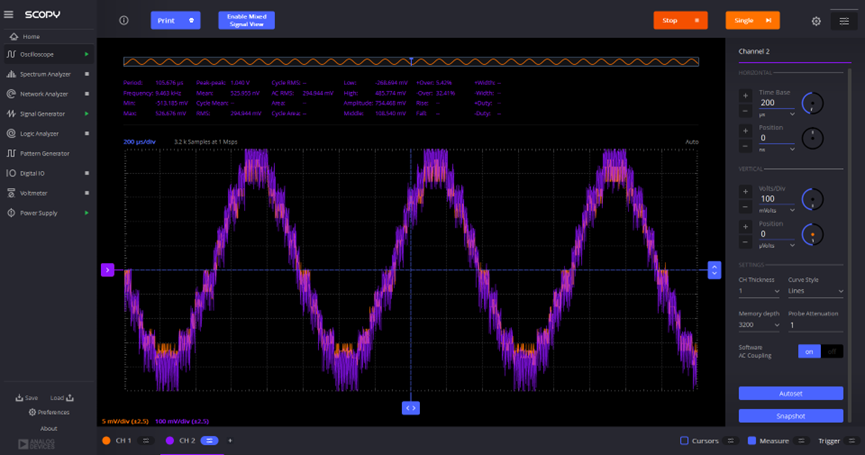This screenshot has width=865, height=455.
Task: Open CH 2 settings menu icon
Action: point(209,441)
